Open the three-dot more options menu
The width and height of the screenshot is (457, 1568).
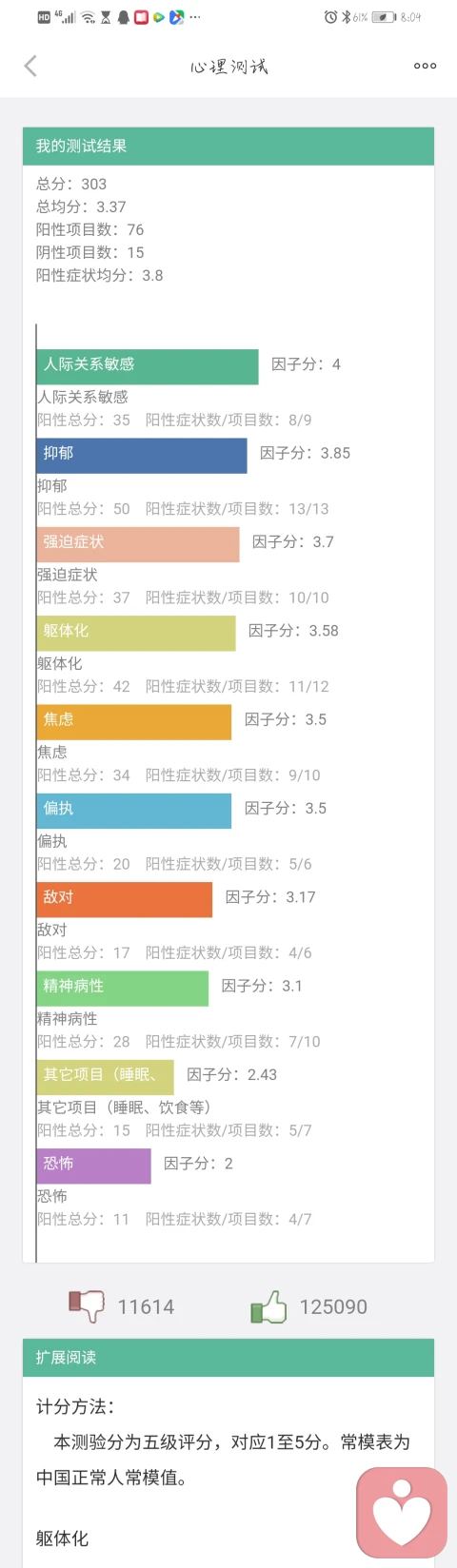[425, 66]
